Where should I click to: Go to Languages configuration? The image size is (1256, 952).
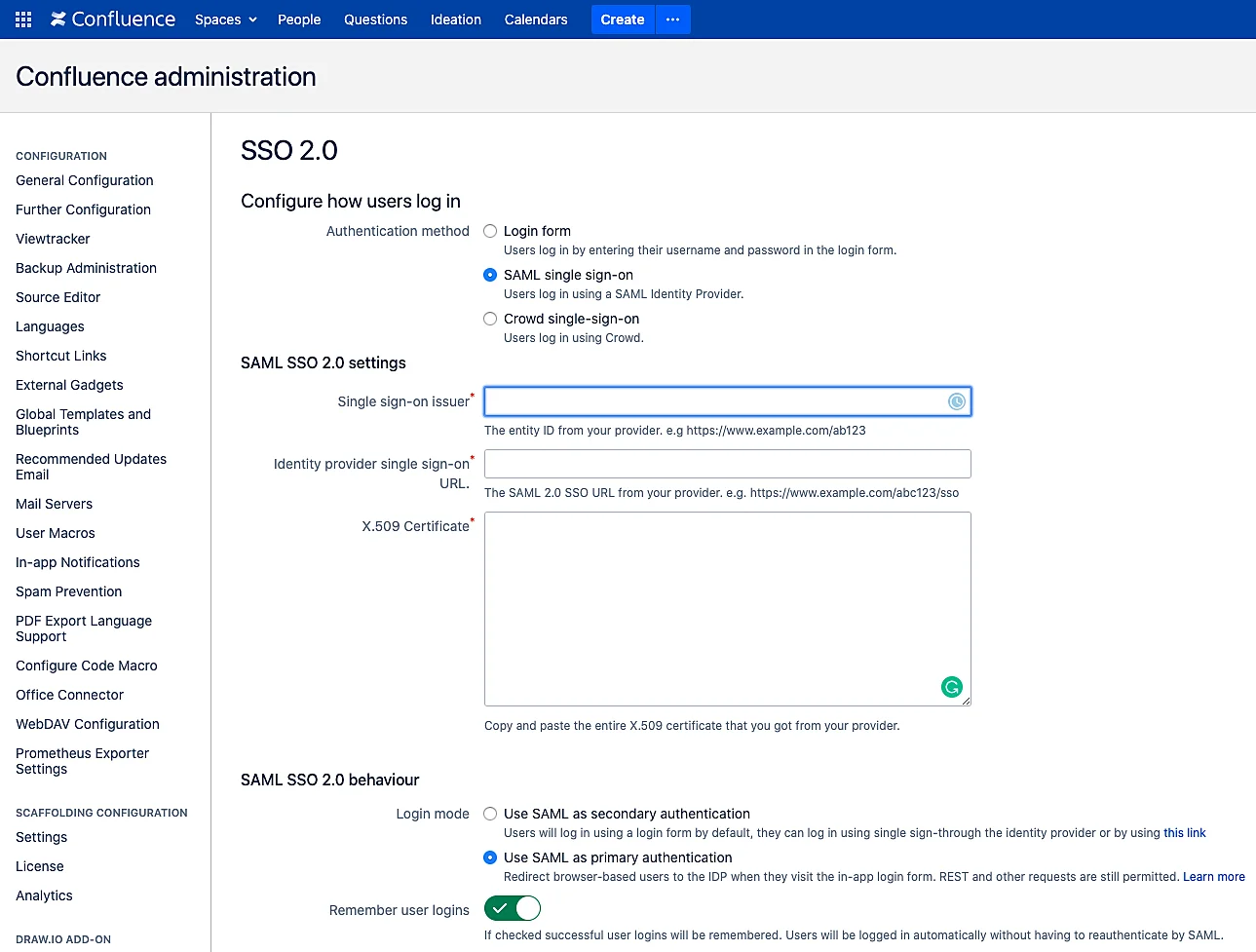[x=50, y=326]
